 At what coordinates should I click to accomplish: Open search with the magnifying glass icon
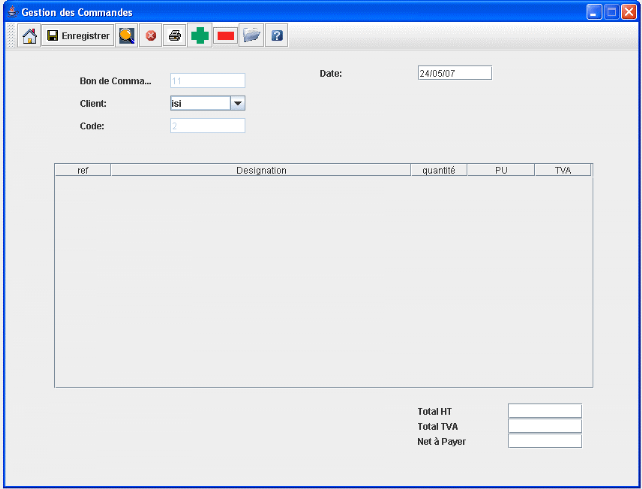click(127, 36)
